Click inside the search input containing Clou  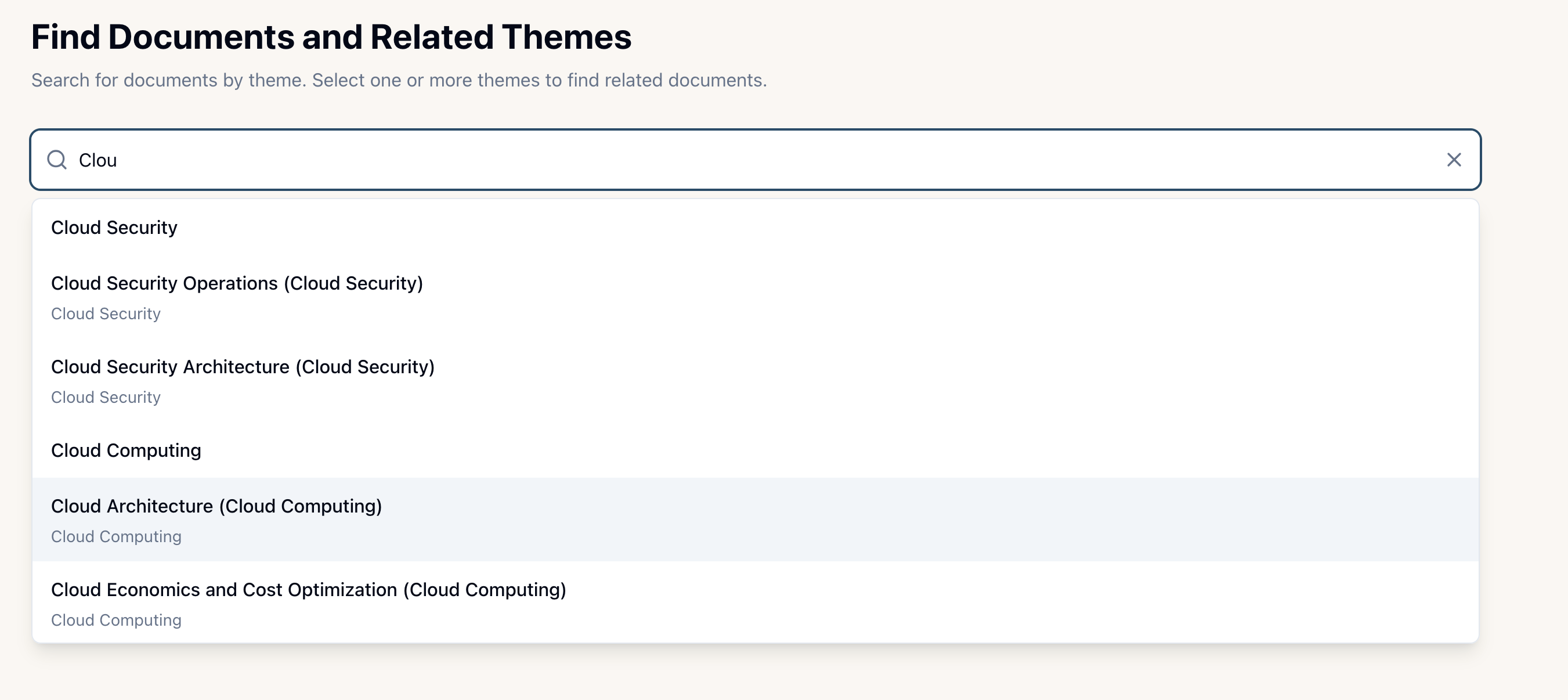[x=426, y=160]
